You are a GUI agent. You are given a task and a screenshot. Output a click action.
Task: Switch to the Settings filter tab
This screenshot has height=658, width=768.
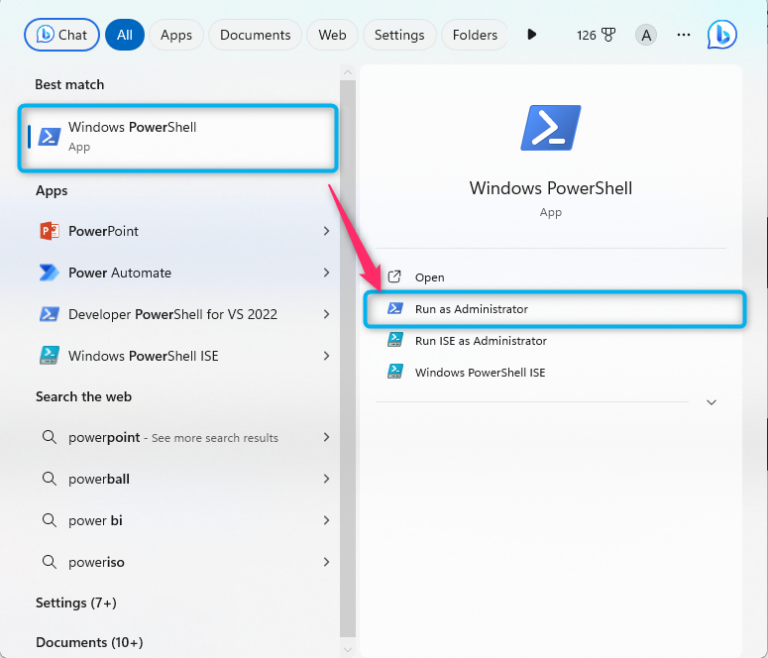[x=399, y=35]
